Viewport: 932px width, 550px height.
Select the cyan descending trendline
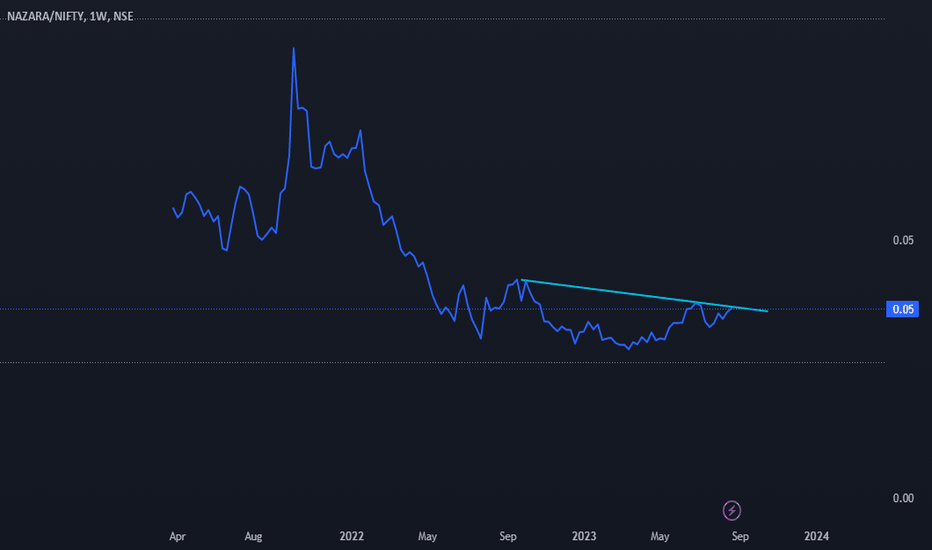[x=644, y=296]
